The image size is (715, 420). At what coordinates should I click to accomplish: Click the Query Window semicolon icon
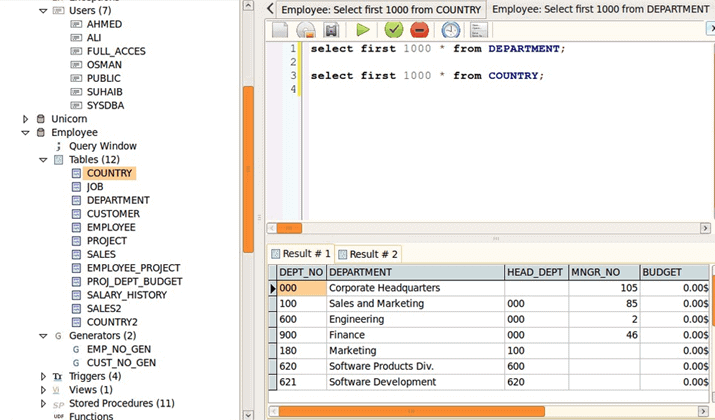[x=58, y=146]
